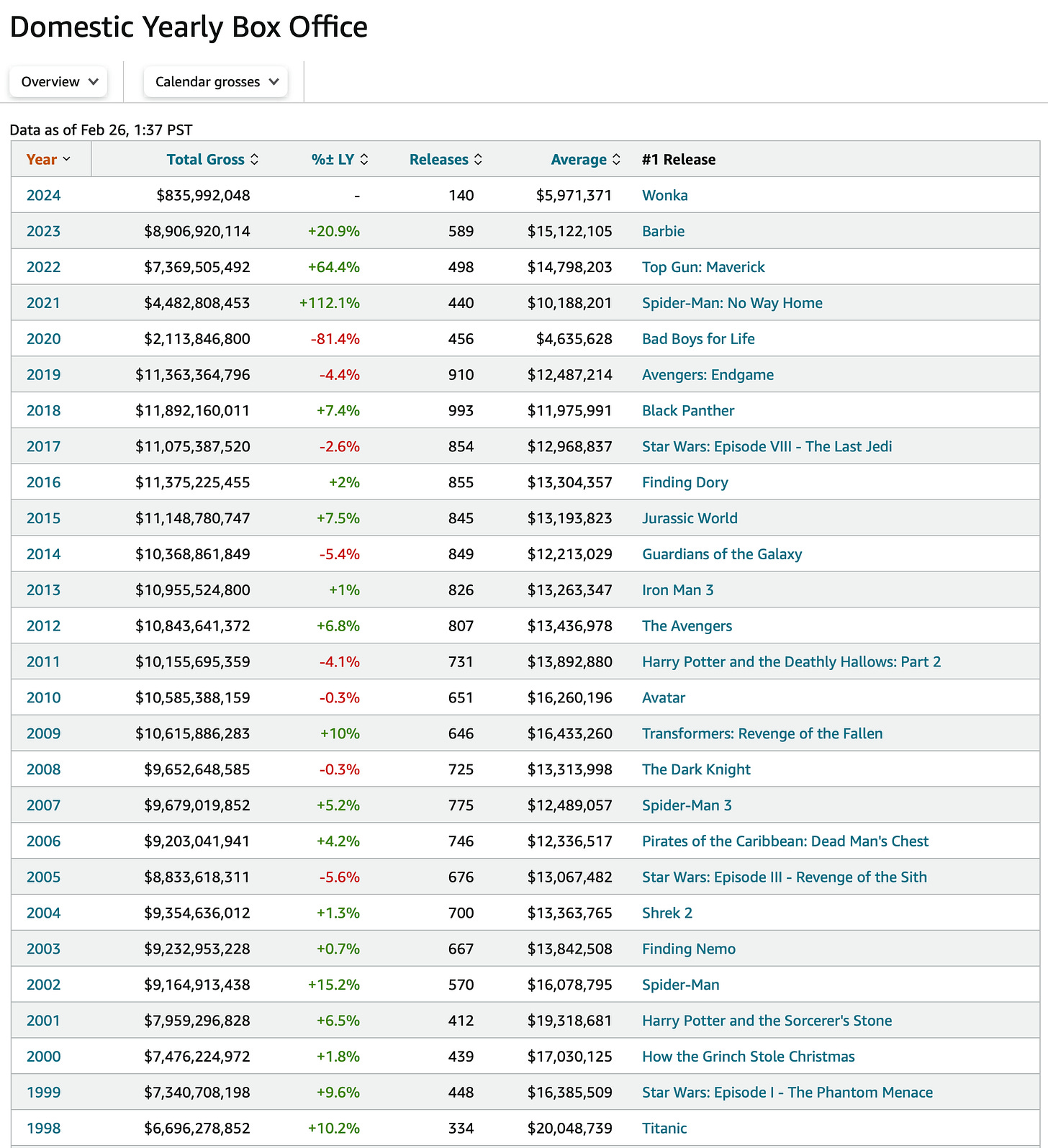Viewport: 1048px width, 1148px height.
Task: Open Star Wars: The Last Jedi link
Action: pyautogui.click(x=767, y=447)
